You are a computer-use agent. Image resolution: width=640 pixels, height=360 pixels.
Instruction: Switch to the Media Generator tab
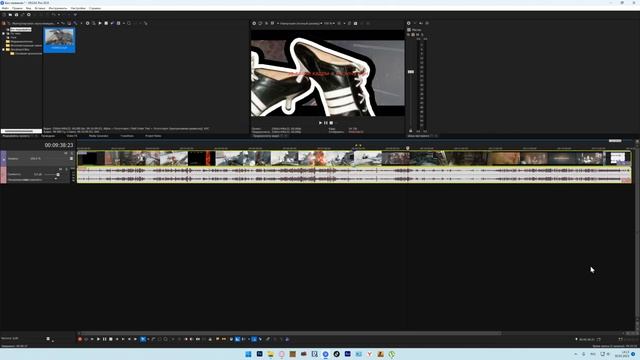99,136
